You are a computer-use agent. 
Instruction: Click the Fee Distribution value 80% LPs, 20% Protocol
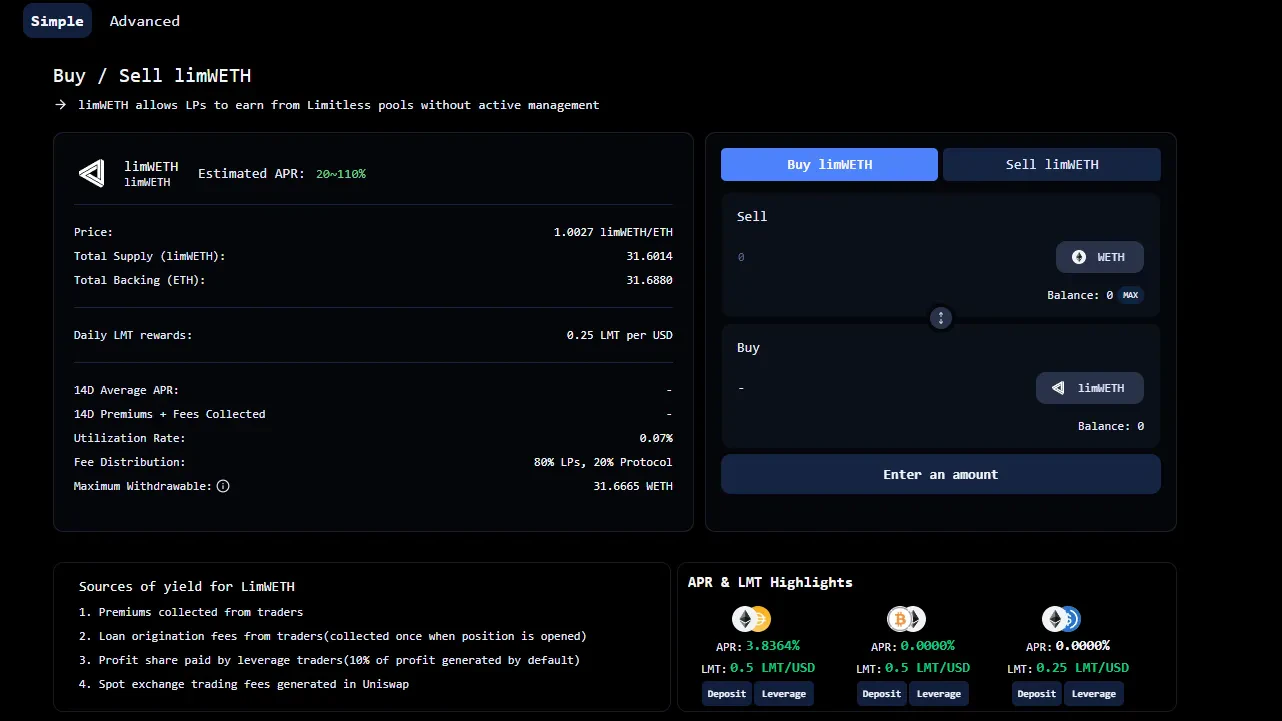[x=603, y=462]
